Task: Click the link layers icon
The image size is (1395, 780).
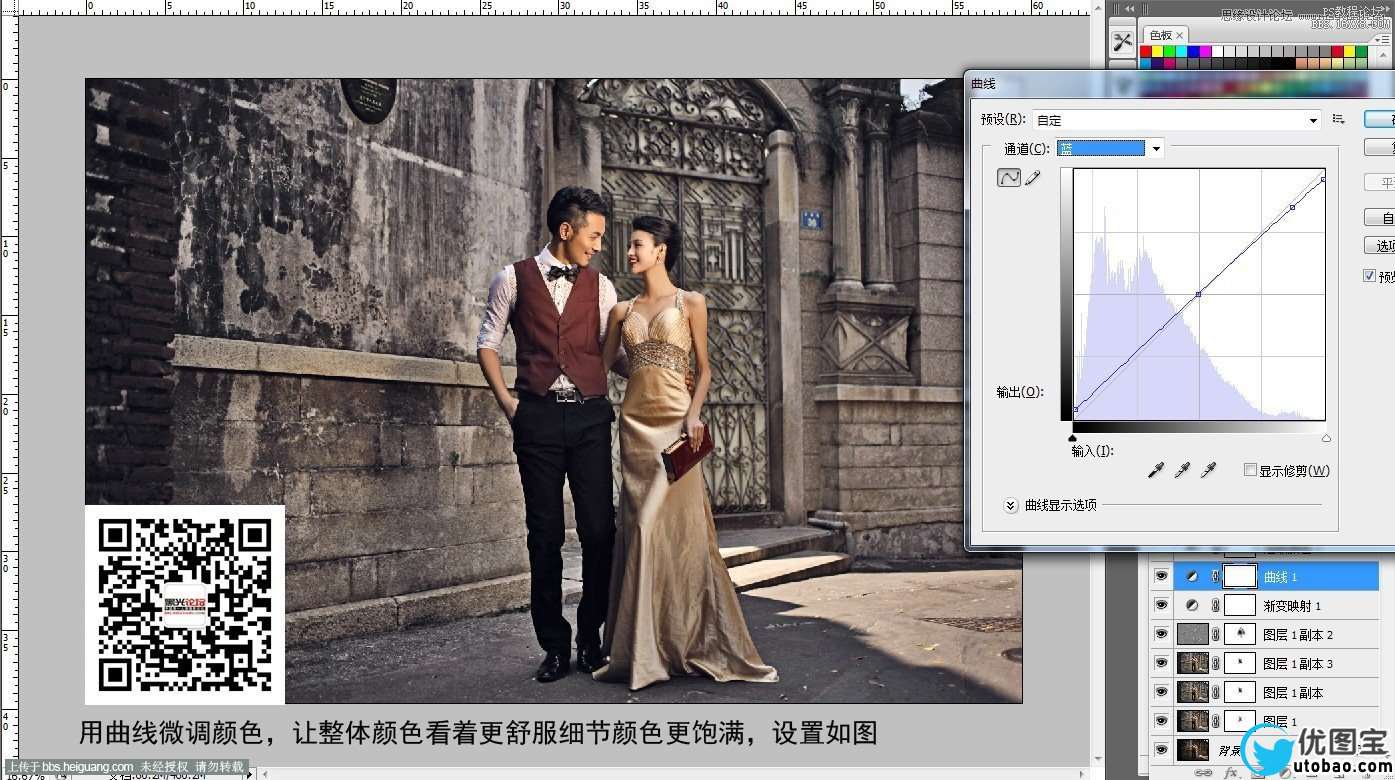Action: click(x=1205, y=773)
